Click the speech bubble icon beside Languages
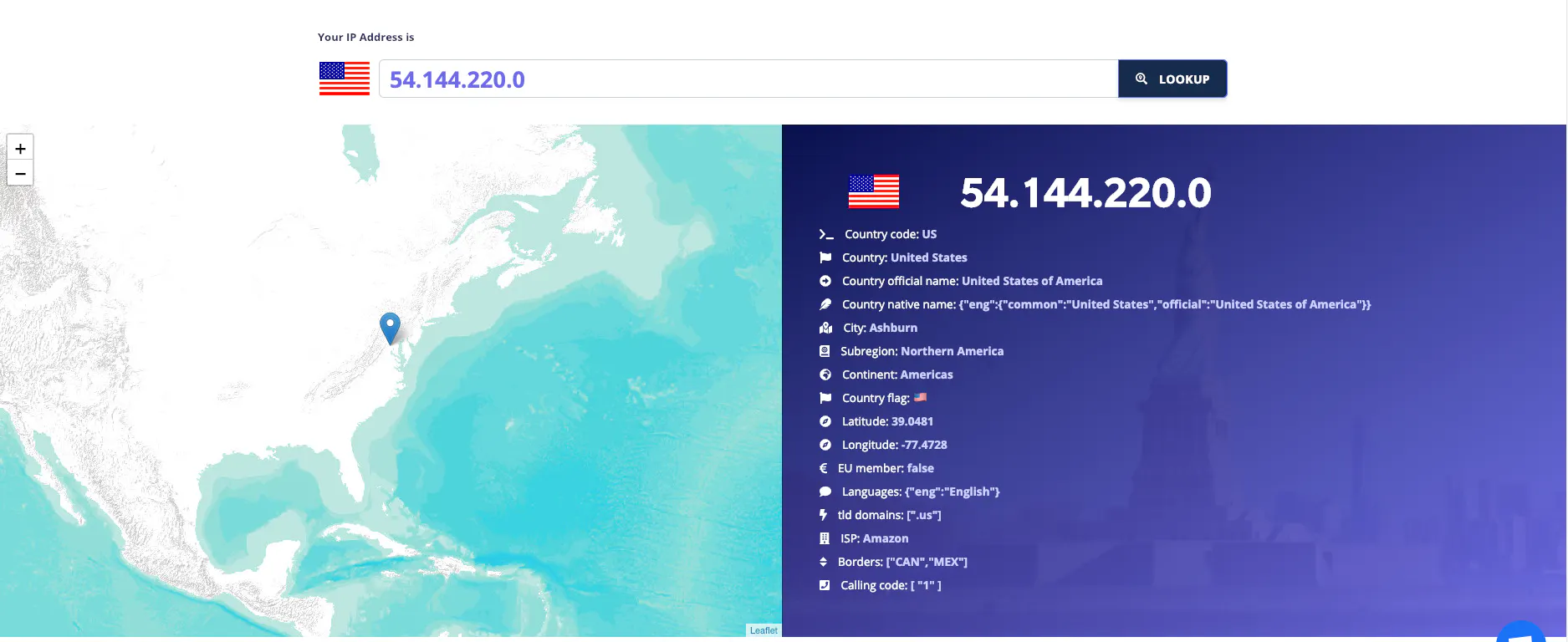The image size is (1568, 642). pos(825,492)
